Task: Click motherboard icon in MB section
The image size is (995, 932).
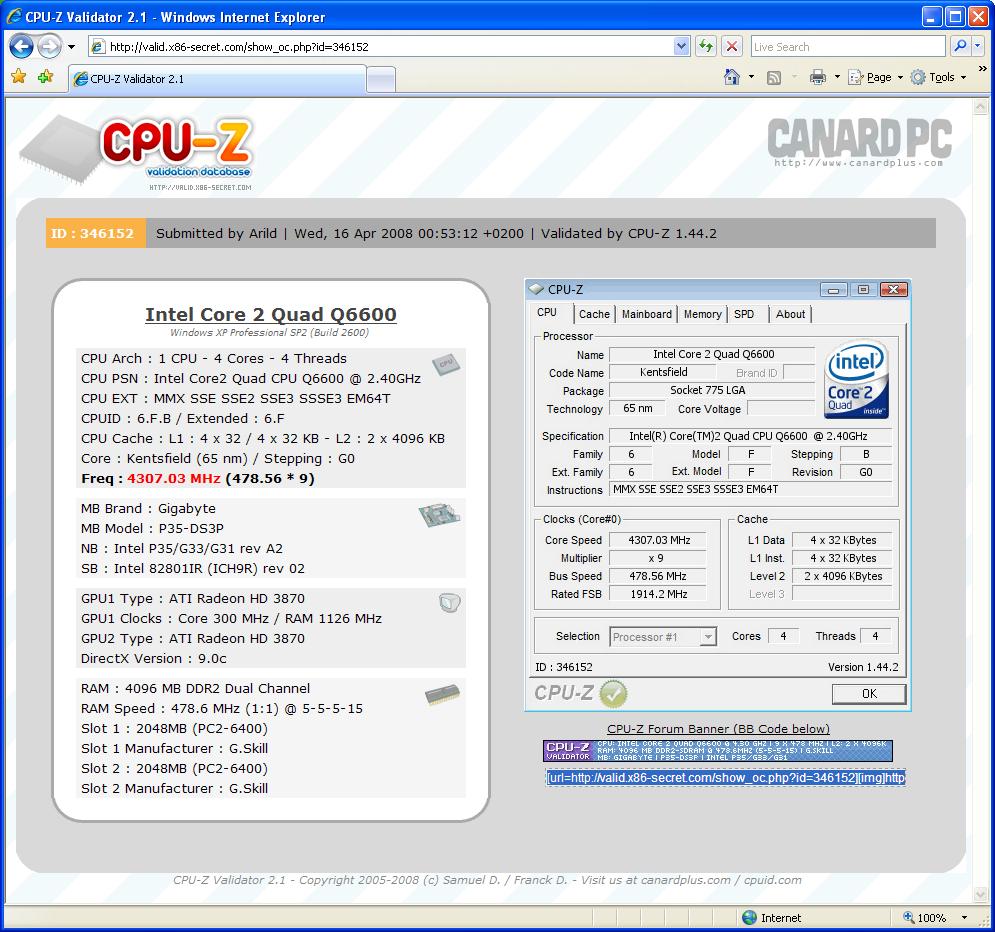Action: pos(440,515)
